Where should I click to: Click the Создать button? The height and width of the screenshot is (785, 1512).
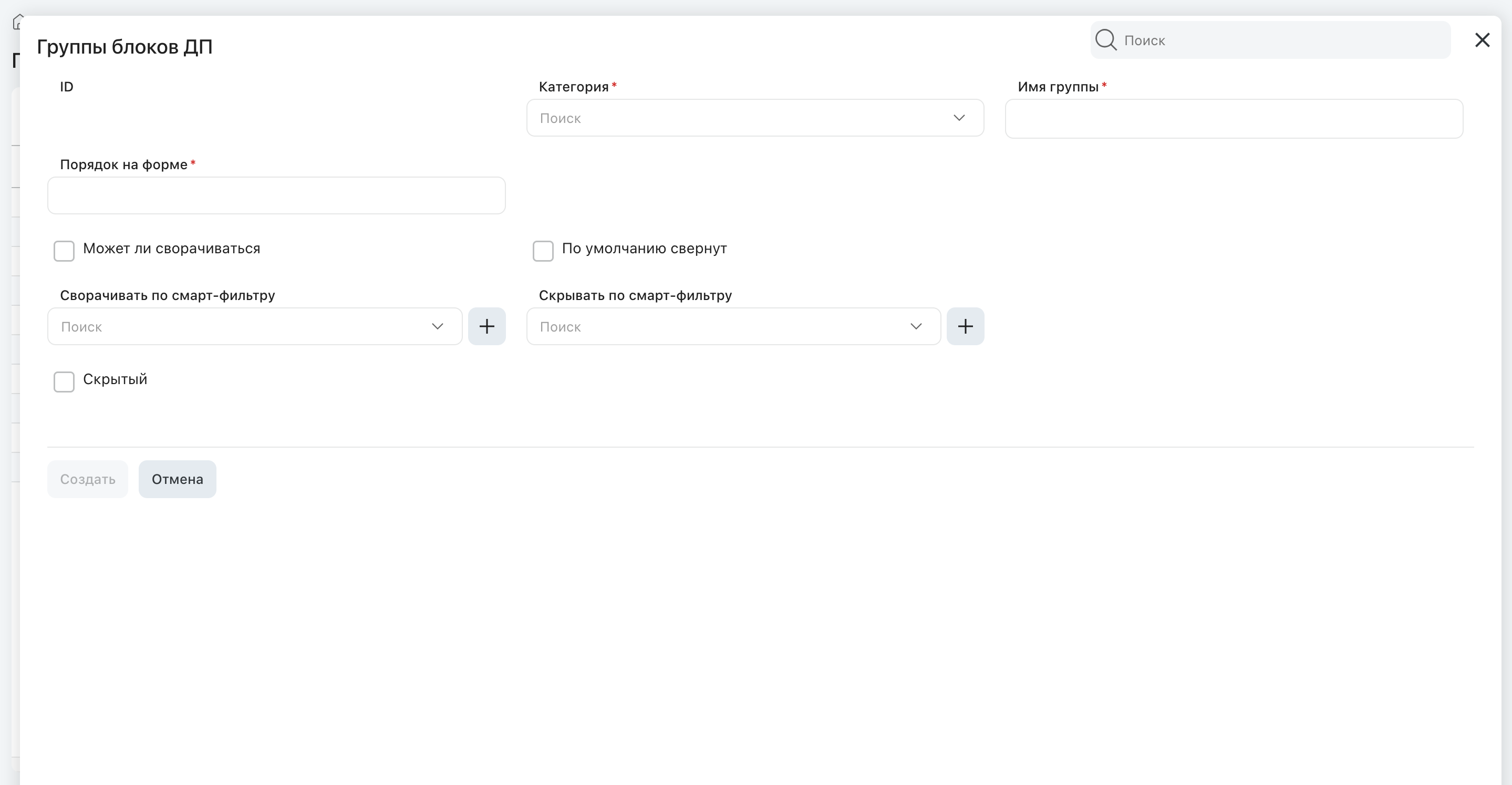pyautogui.click(x=87, y=479)
